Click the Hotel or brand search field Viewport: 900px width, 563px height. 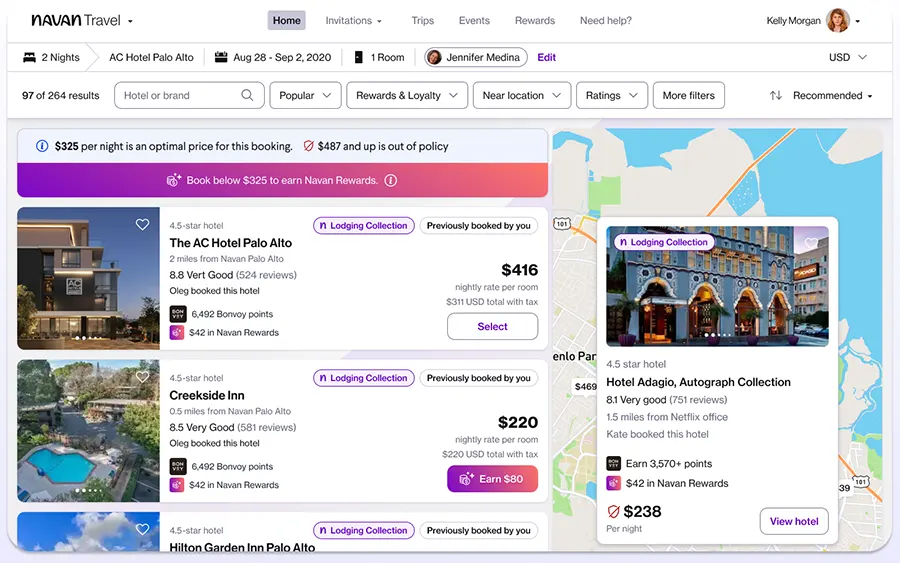click(178, 96)
